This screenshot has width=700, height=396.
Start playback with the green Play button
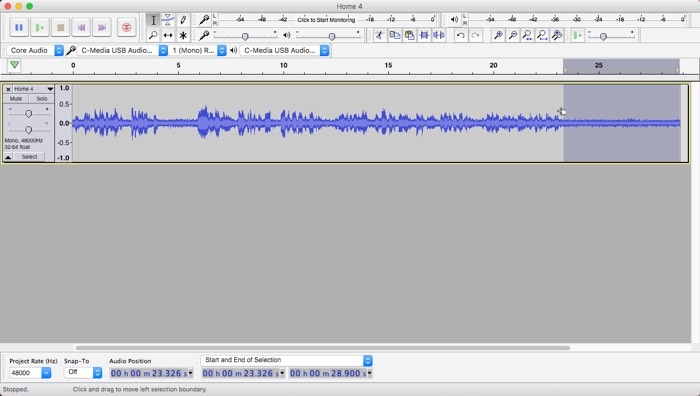(x=39, y=27)
